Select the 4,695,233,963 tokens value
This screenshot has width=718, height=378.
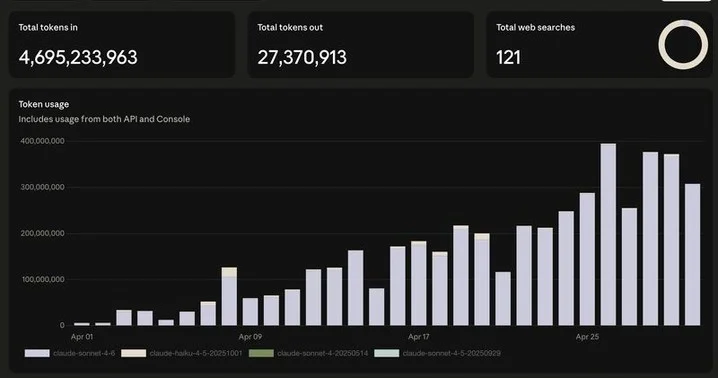(x=78, y=57)
